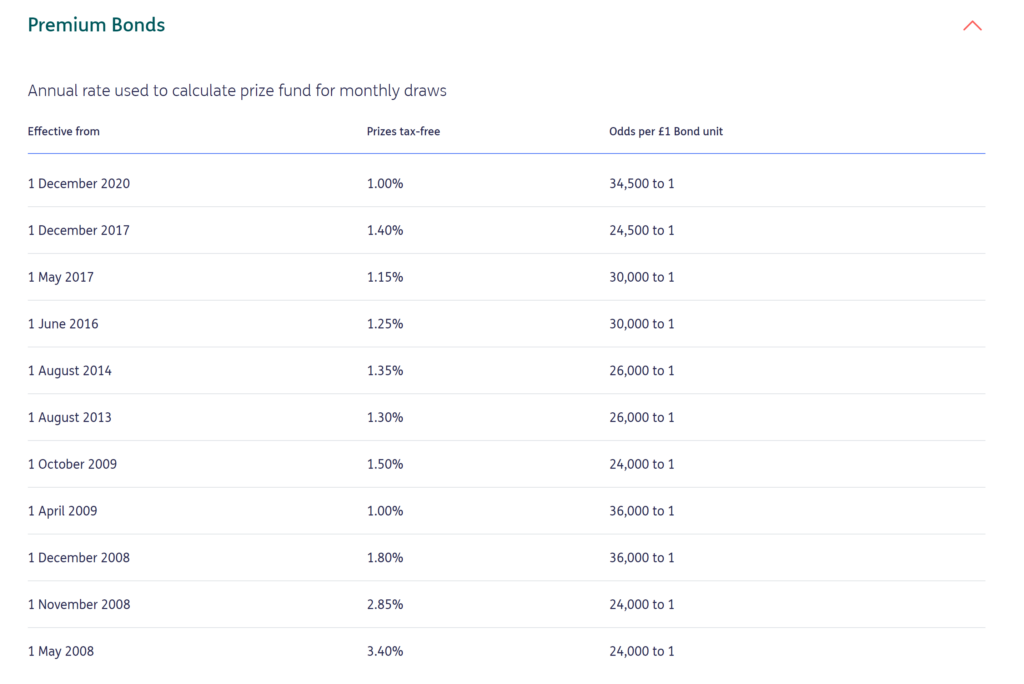The image size is (1024, 684).
Task: Click 24,000 to 1 odds for October 2009
Action: pos(641,464)
